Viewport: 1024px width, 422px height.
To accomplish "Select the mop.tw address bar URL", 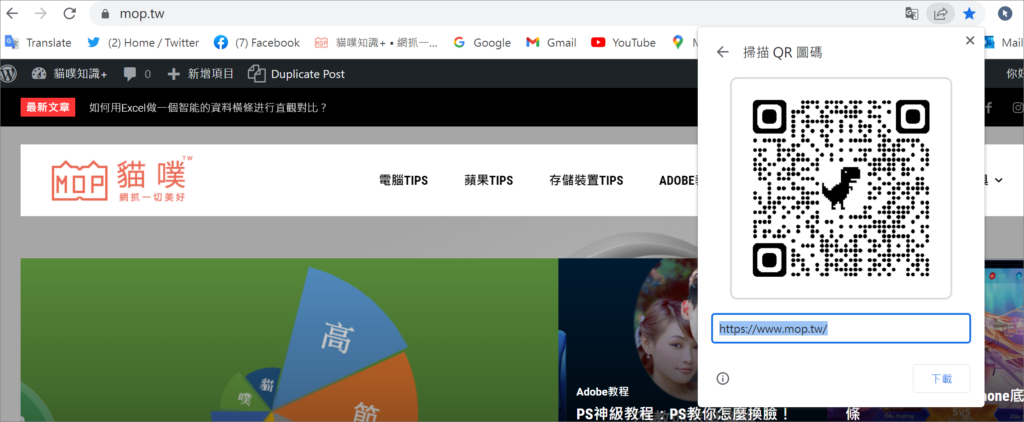I will (142, 14).
